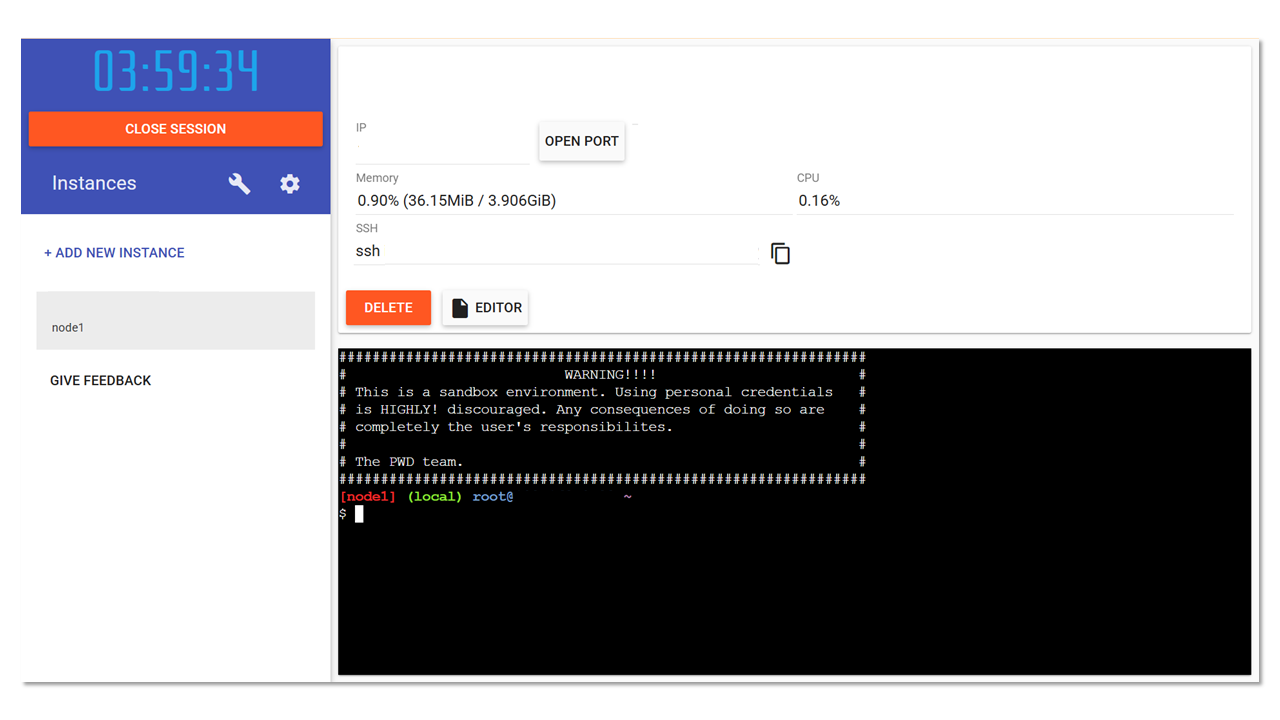Open the GIVE FEEDBACK link

tap(101, 381)
